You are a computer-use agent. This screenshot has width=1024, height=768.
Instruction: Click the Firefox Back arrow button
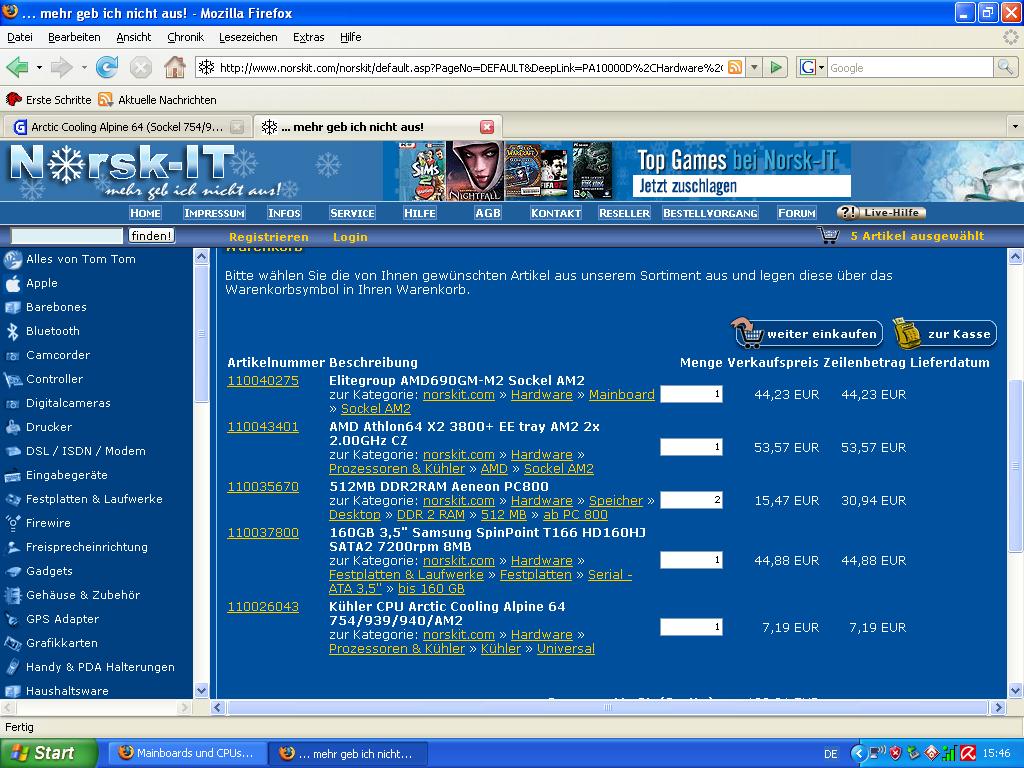(x=18, y=67)
